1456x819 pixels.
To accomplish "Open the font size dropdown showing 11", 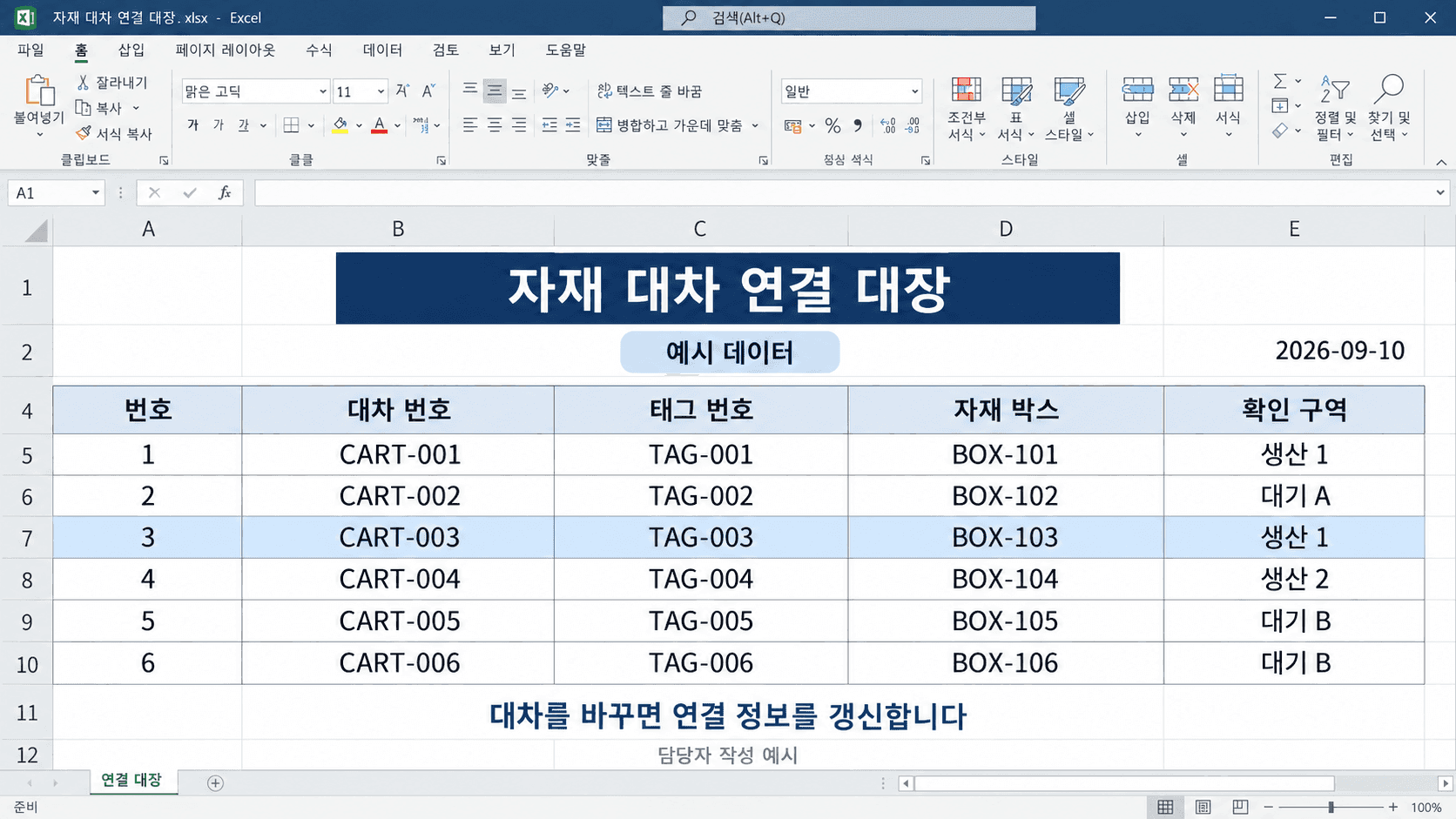I will (x=381, y=91).
